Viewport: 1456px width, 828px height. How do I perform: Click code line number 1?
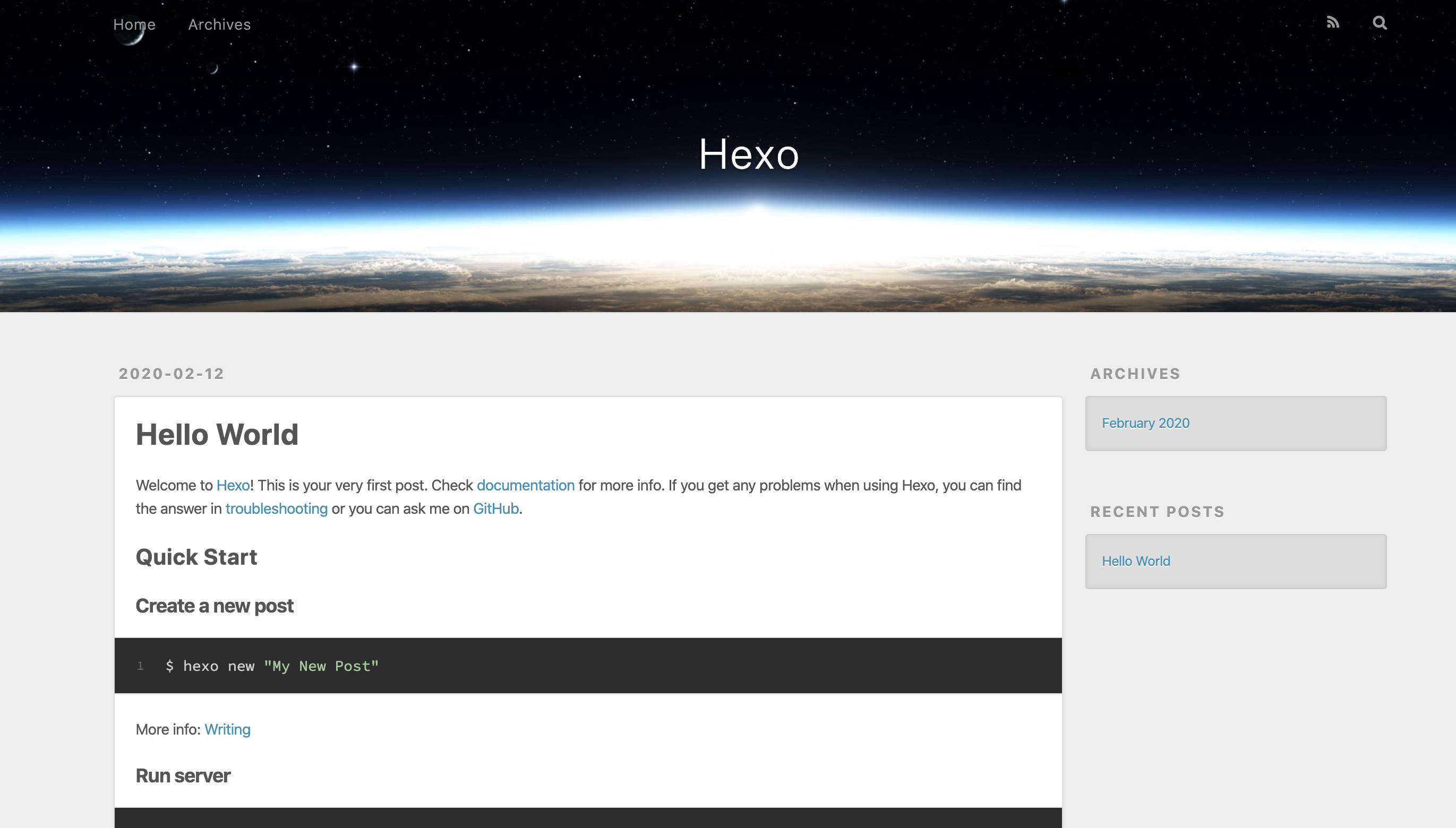point(140,666)
